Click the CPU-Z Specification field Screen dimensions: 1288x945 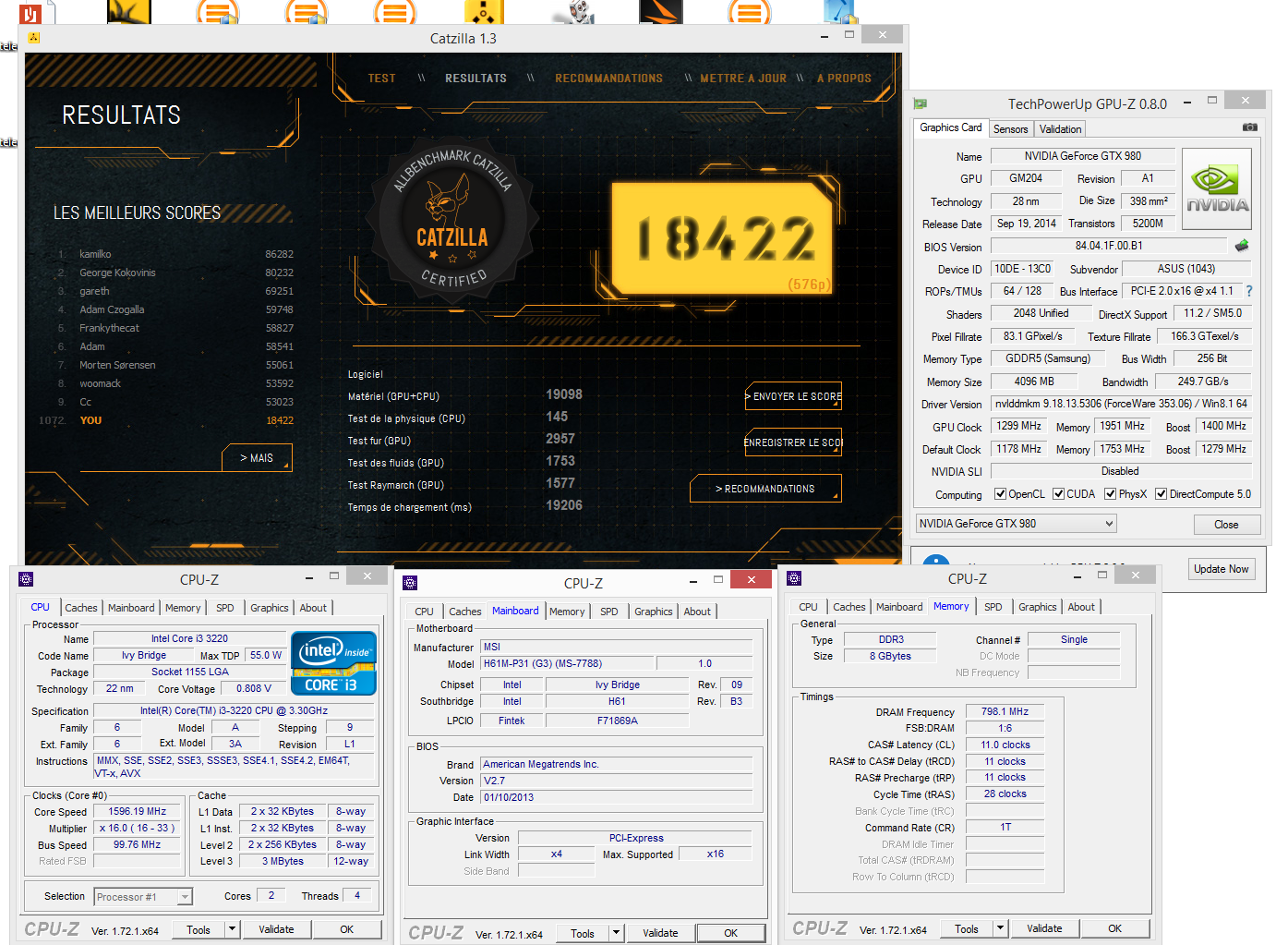point(234,710)
